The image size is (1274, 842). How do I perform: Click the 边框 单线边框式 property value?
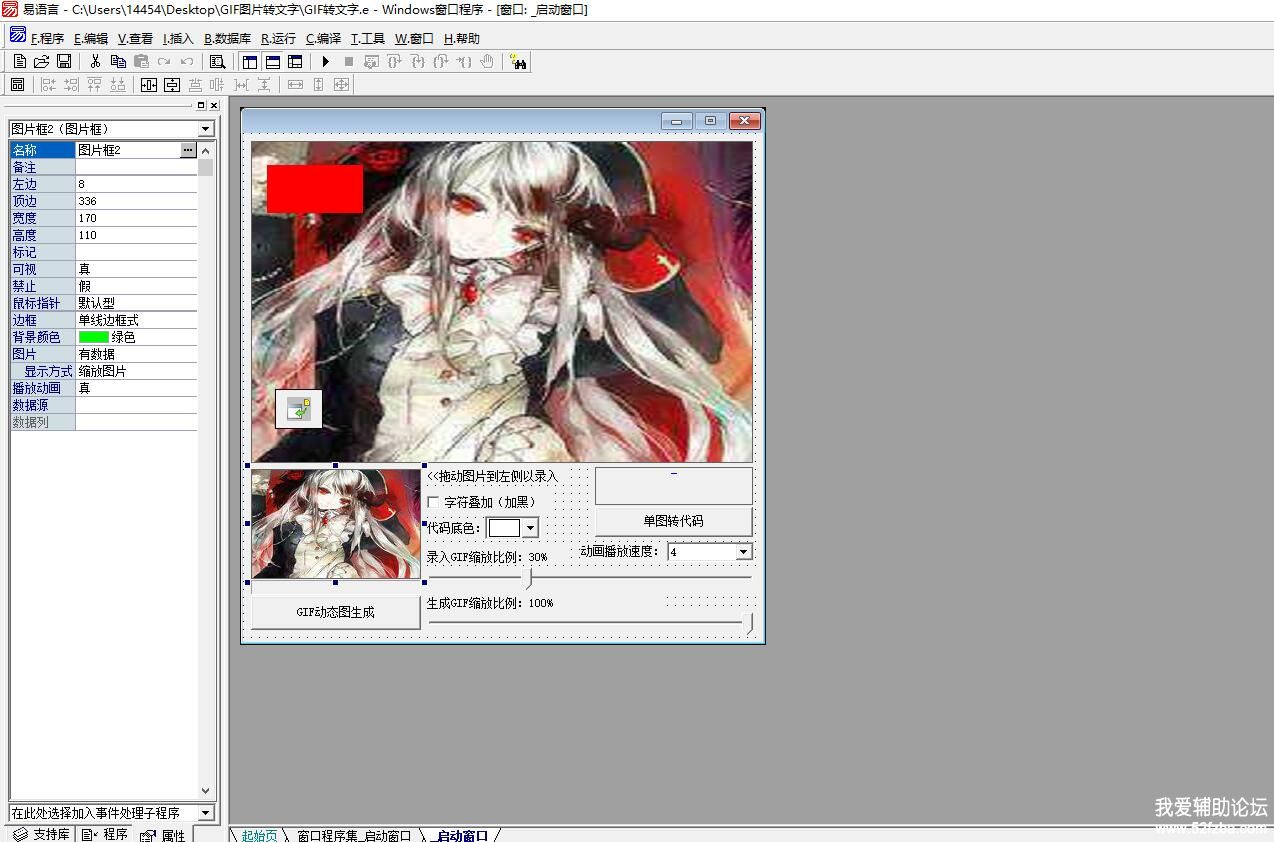pyautogui.click(x=136, y=320)
